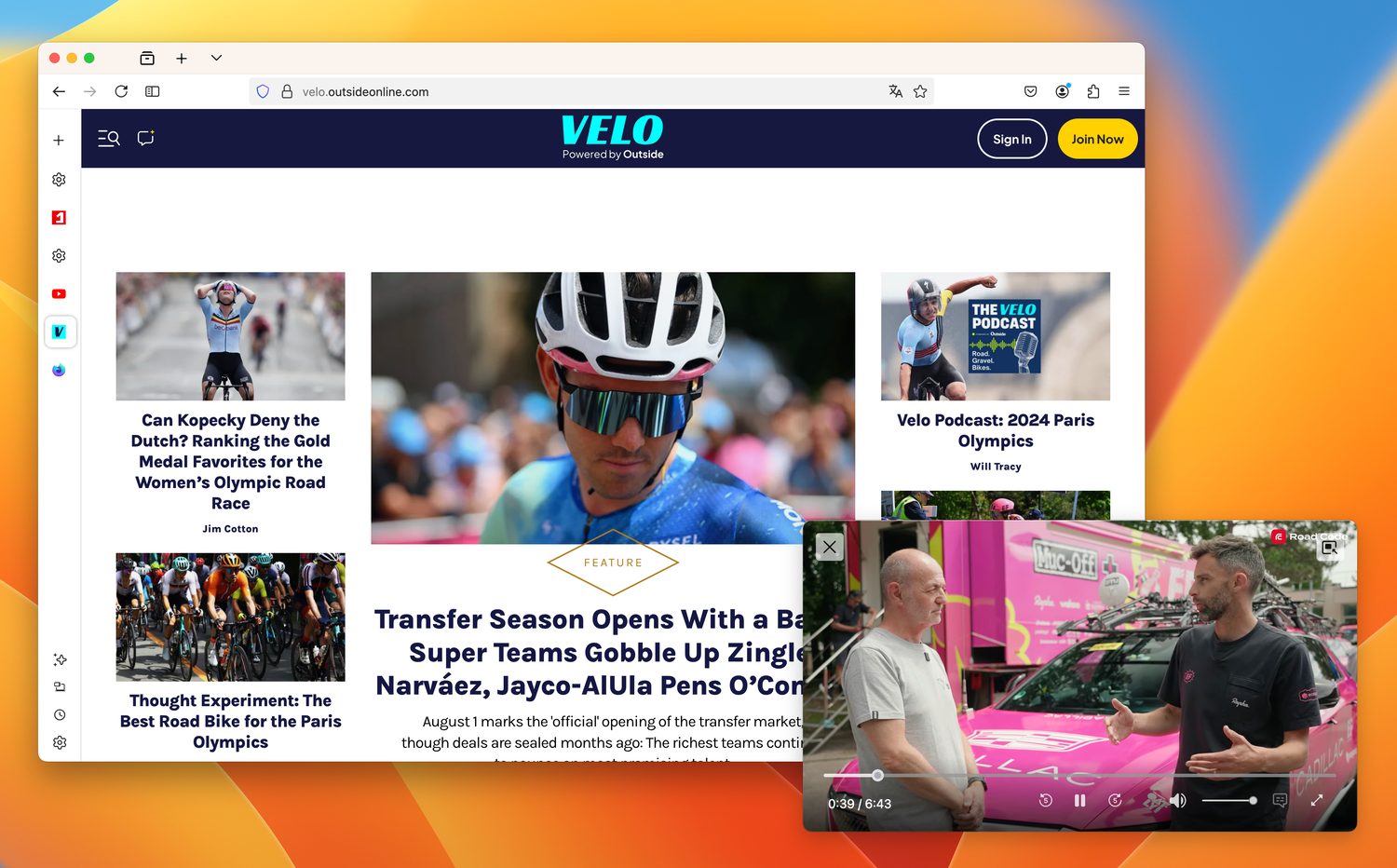This screenshot has height=868, width=1397.
Task: Mute the picture-in-picture video audio
Action: [1178, 800]
